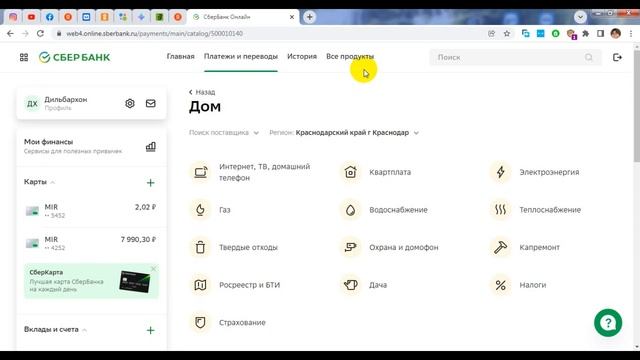Select the Квартплата house icon

point(351,172)
